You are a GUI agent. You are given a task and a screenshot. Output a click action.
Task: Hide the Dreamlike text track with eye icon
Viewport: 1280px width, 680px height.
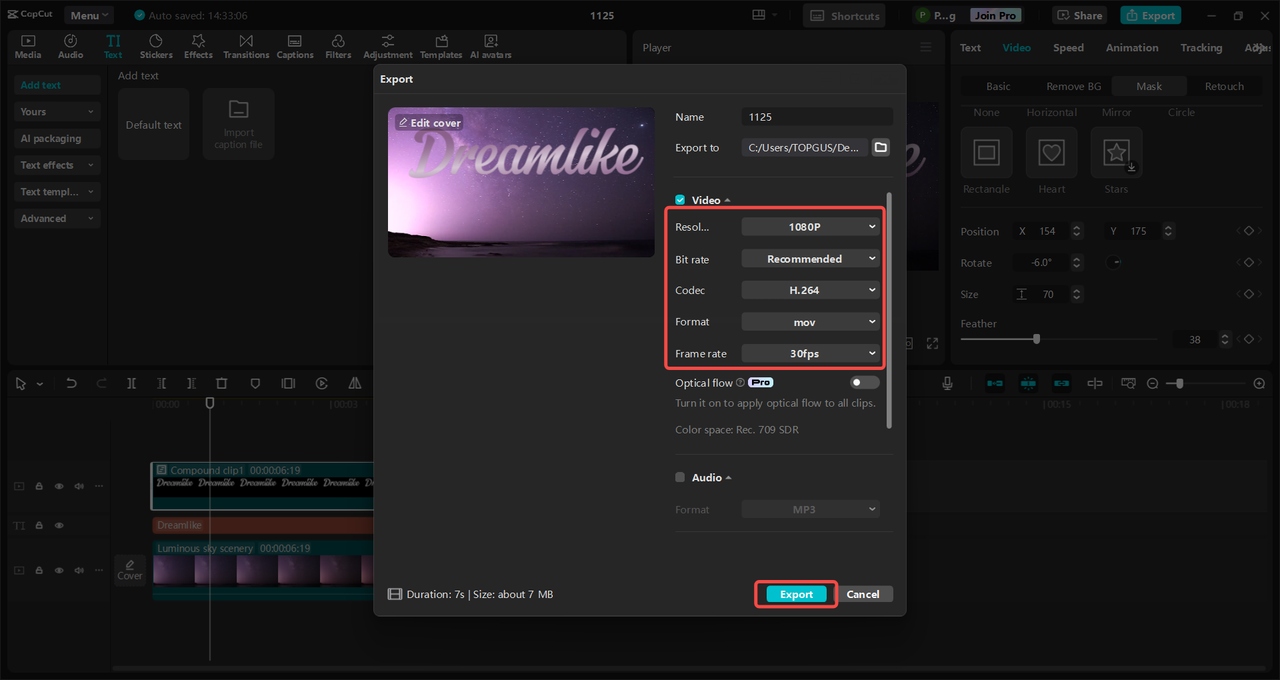click(59, 525)
